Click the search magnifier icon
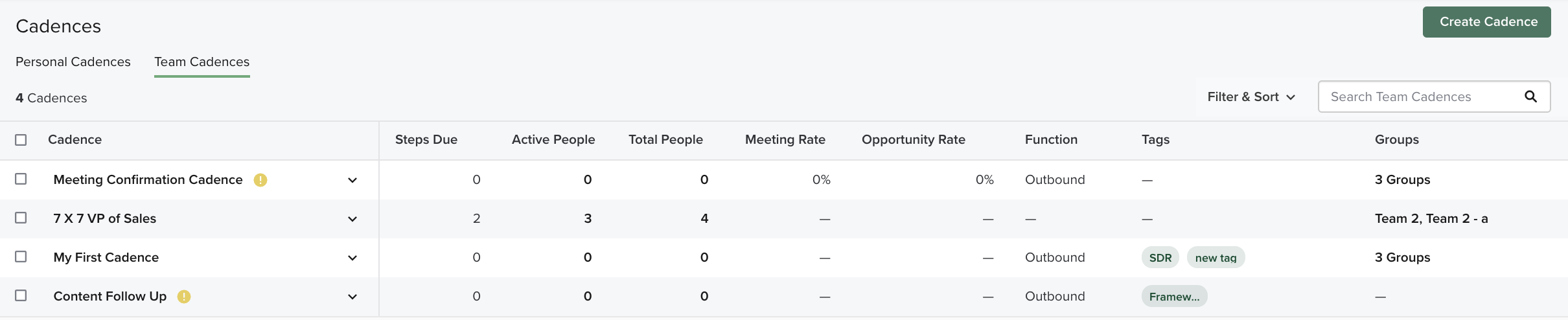Image resolution: width=1568 pixels, height=320 pixels. 1530,97
